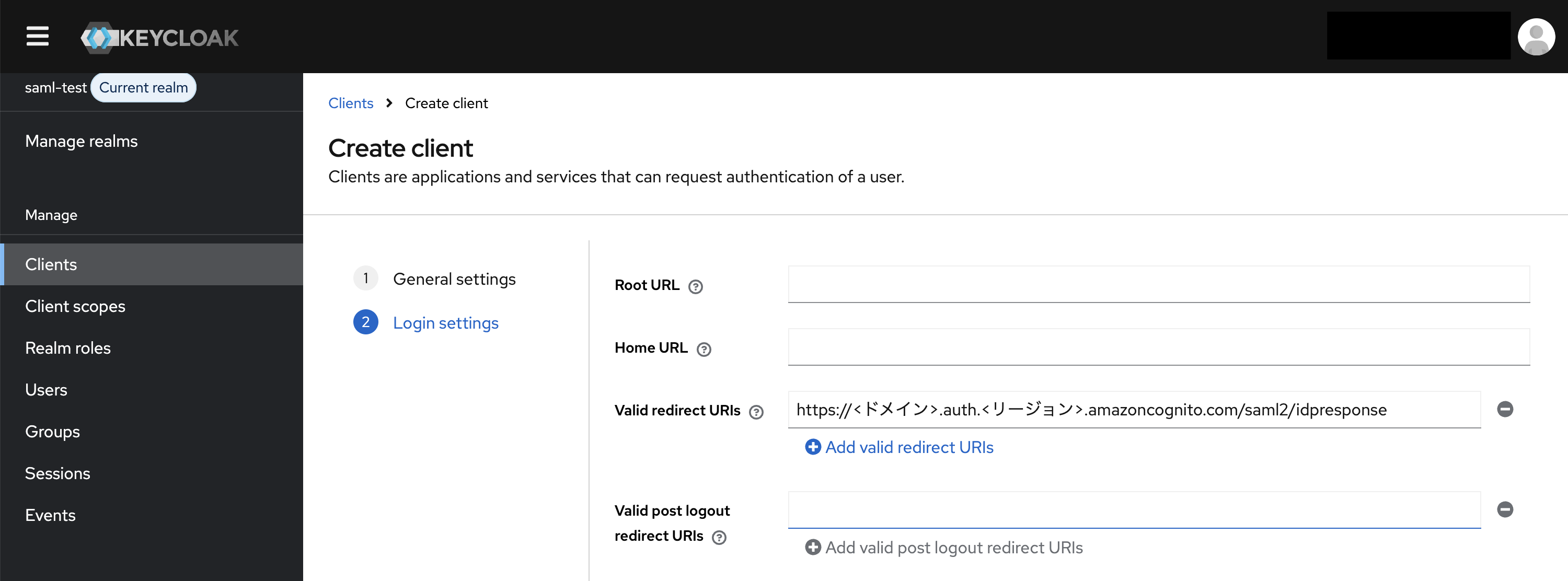This screenshot has height=581, width=1568.
Task: Click the Create client breadcrumb text
Action: pyautogui.click(x=446, y=103)
